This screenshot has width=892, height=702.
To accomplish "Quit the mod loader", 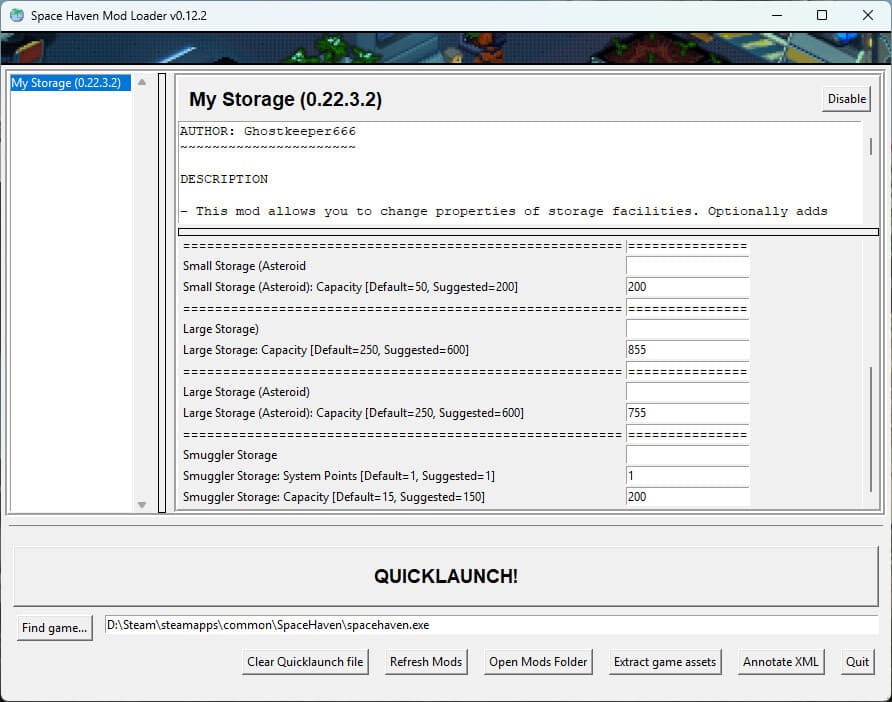I will (x=857, y=662).
